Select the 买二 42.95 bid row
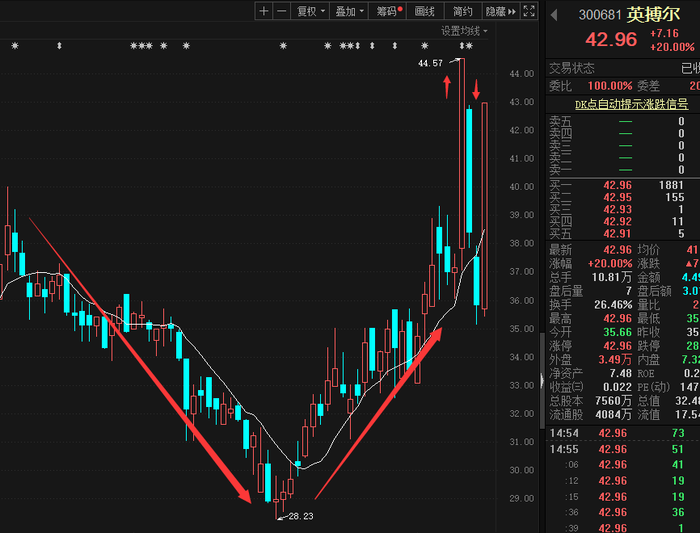The height and width of the screenshot is (533, 700). 623,197
